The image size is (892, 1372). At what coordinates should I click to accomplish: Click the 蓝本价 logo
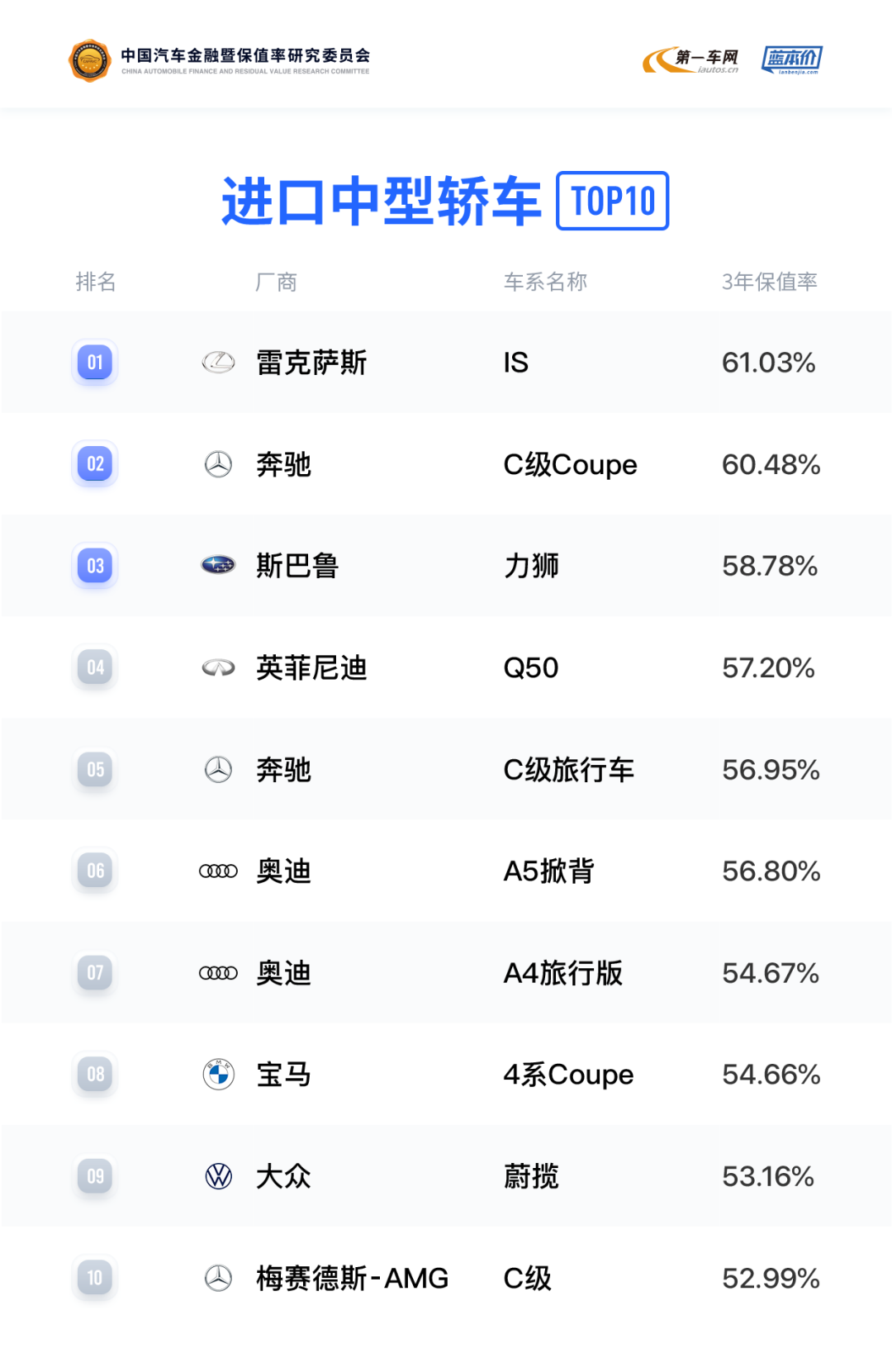(x=792, y=59)
